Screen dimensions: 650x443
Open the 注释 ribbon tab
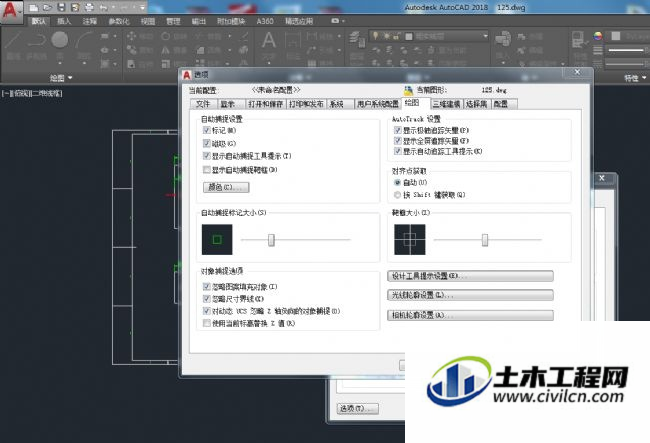tap(90, 21)
